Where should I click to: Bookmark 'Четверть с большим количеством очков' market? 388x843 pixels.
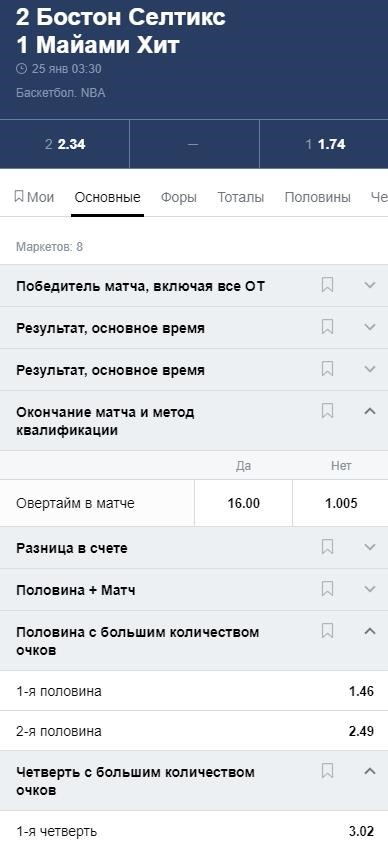pos(327,771)
